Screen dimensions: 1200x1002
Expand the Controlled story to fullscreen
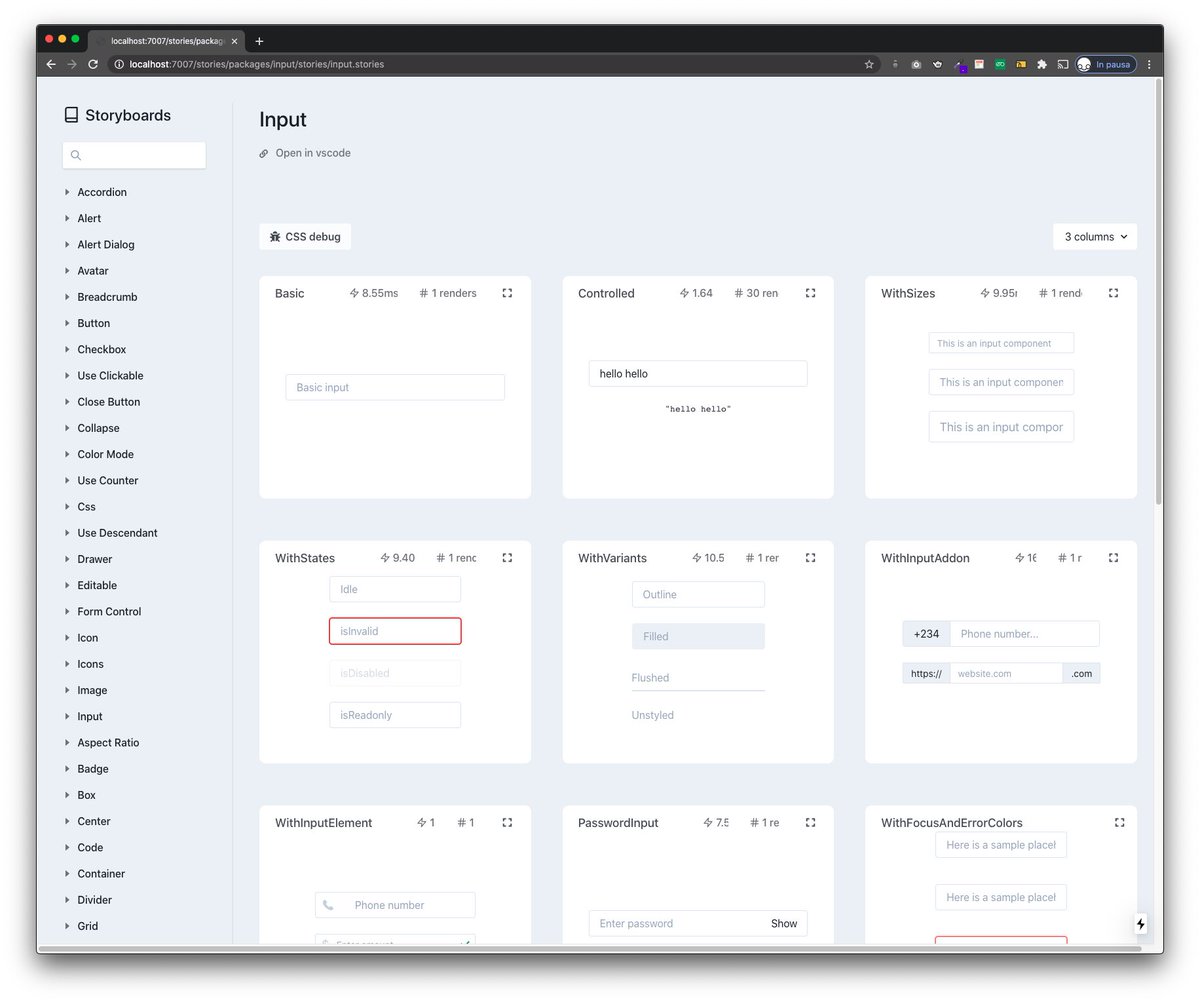[x=810, y=293]
